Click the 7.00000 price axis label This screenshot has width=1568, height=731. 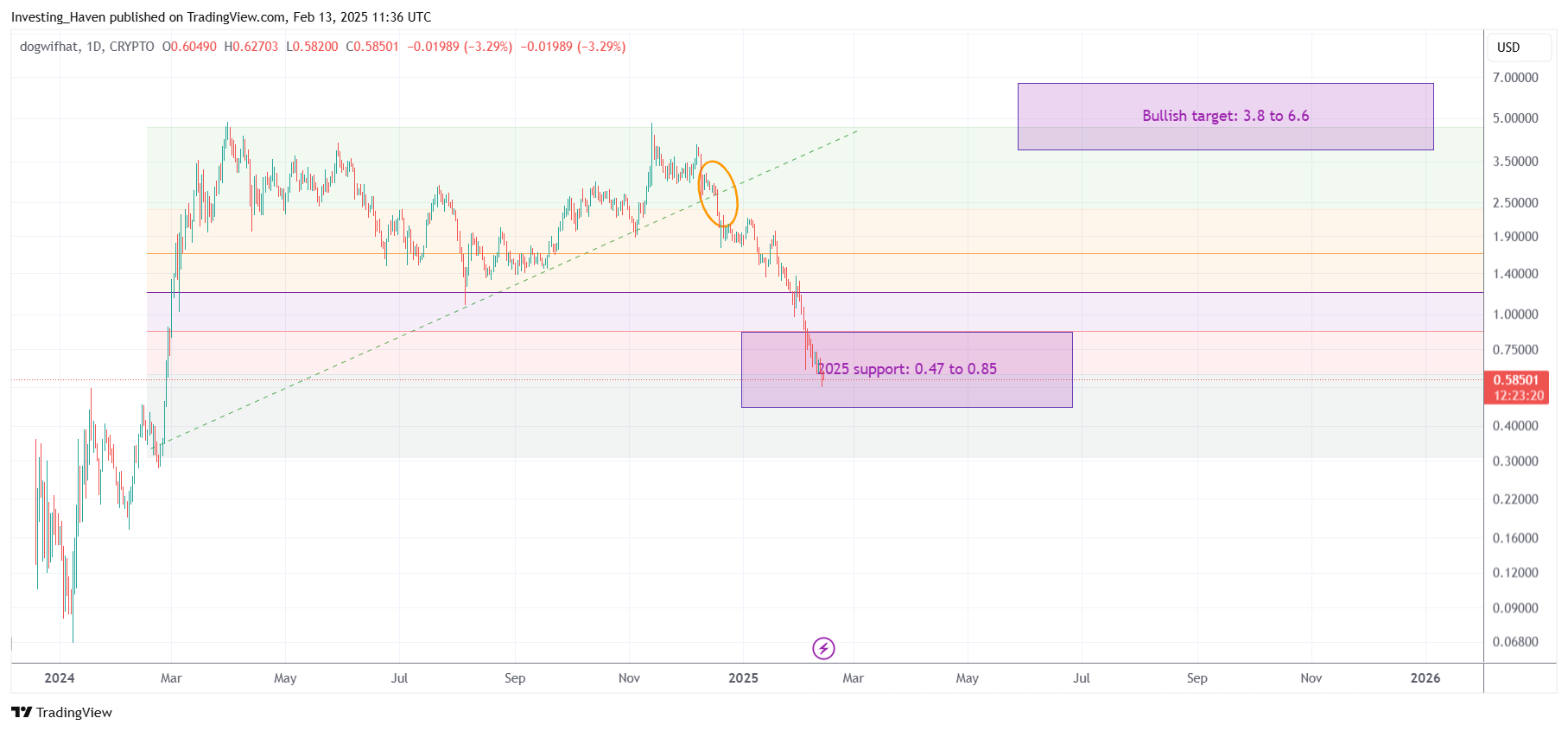click(1515, 78)
